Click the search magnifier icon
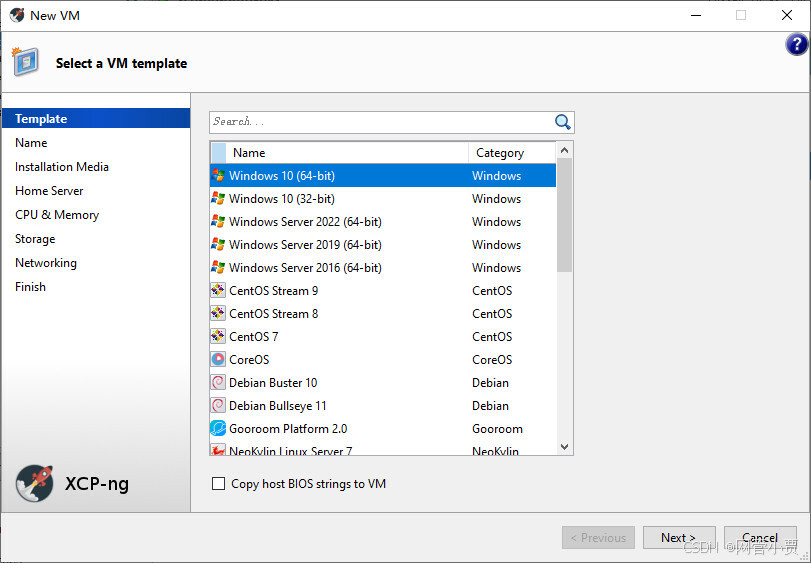The width and height of the screenshot is (811, 563). [x=562, y=122]
